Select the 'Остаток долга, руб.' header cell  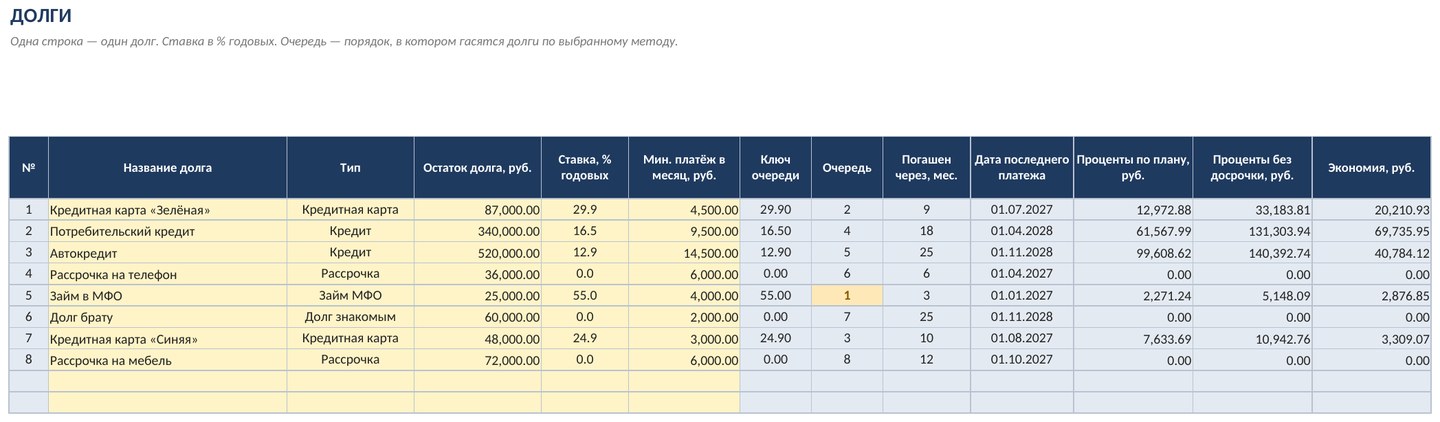point(478,168)
